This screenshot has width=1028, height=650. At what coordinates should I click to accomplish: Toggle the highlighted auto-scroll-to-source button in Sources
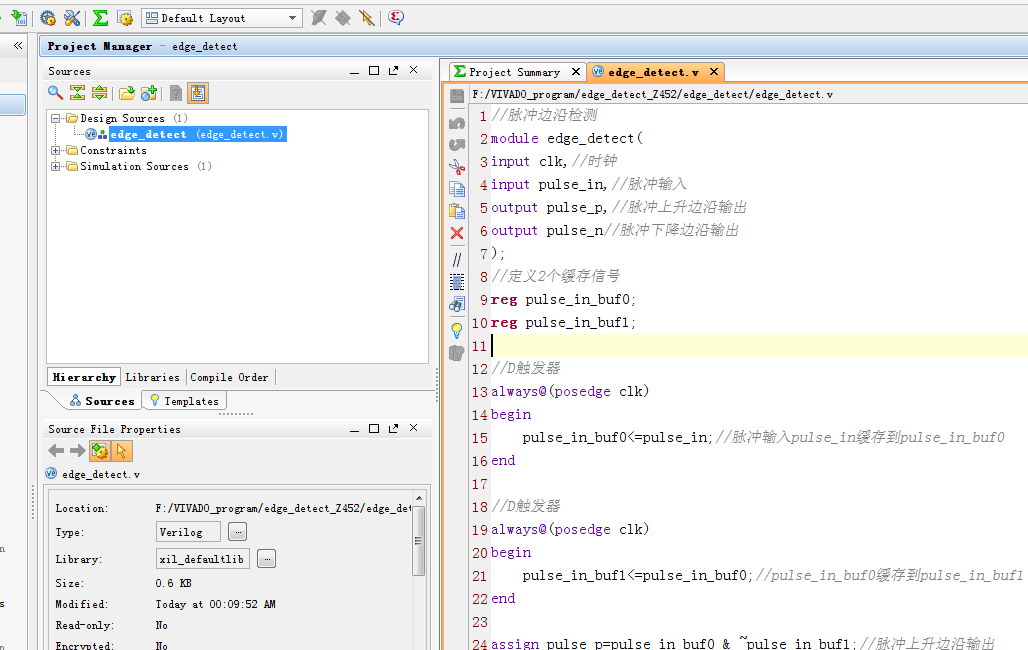[197, 93]
